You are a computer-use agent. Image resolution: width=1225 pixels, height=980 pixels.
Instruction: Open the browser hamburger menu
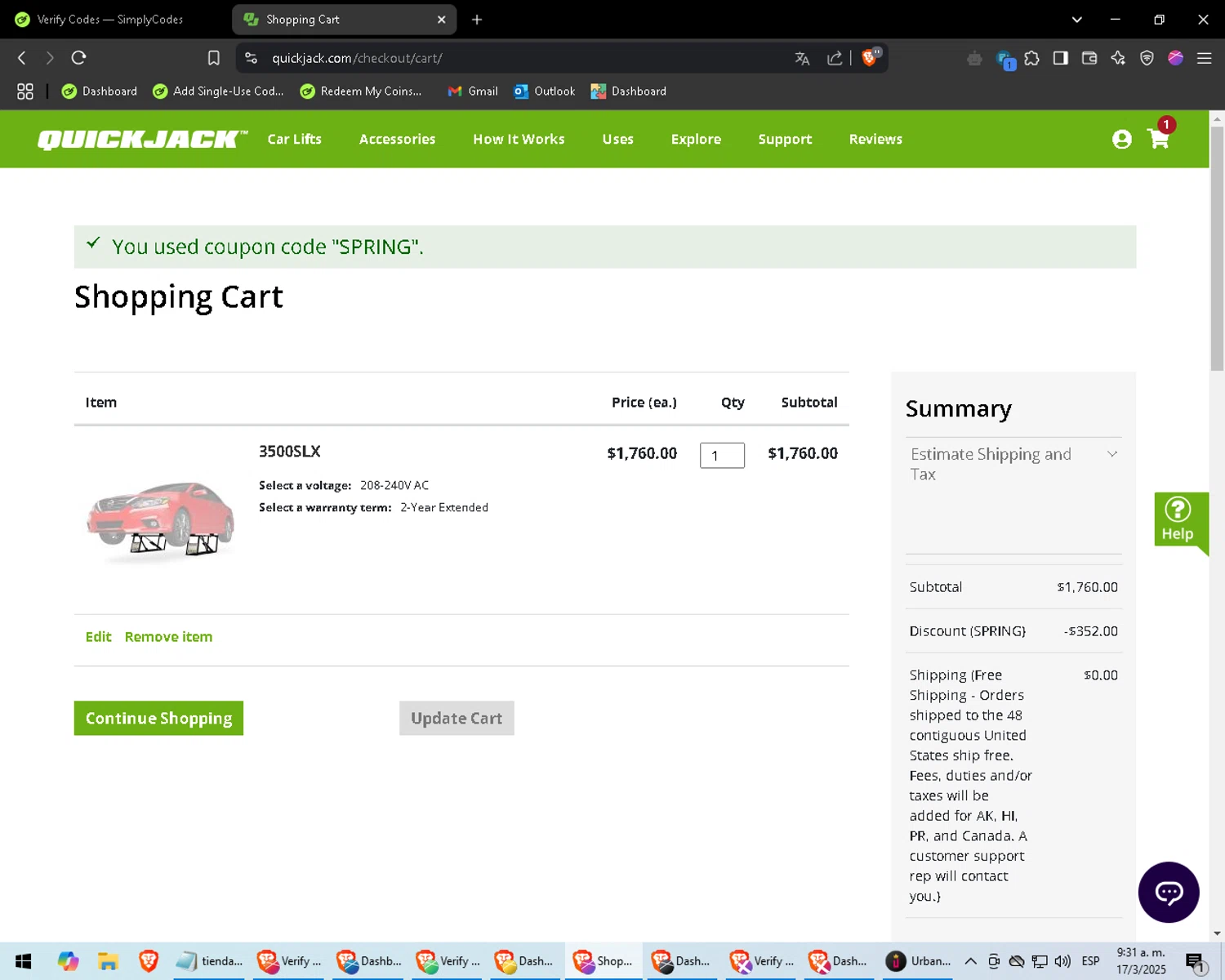click(1204, 58)
